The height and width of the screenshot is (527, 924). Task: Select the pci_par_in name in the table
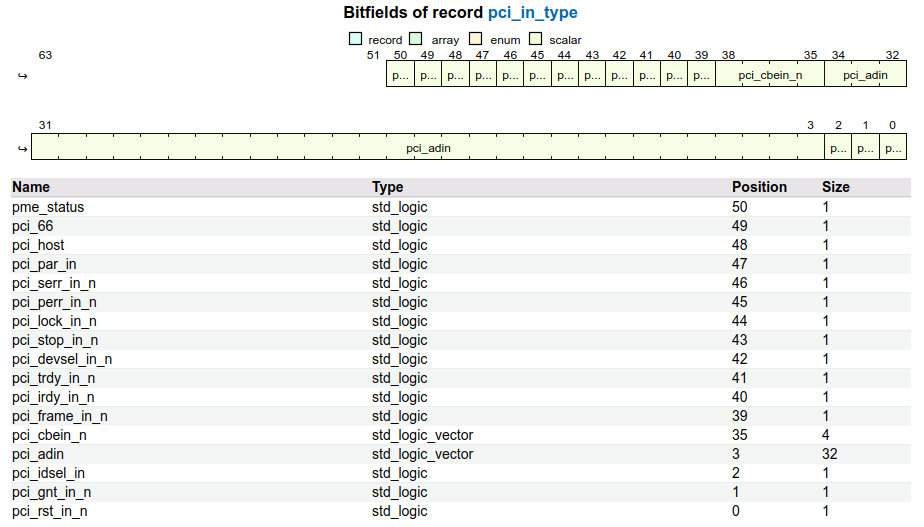coord(44,264)
